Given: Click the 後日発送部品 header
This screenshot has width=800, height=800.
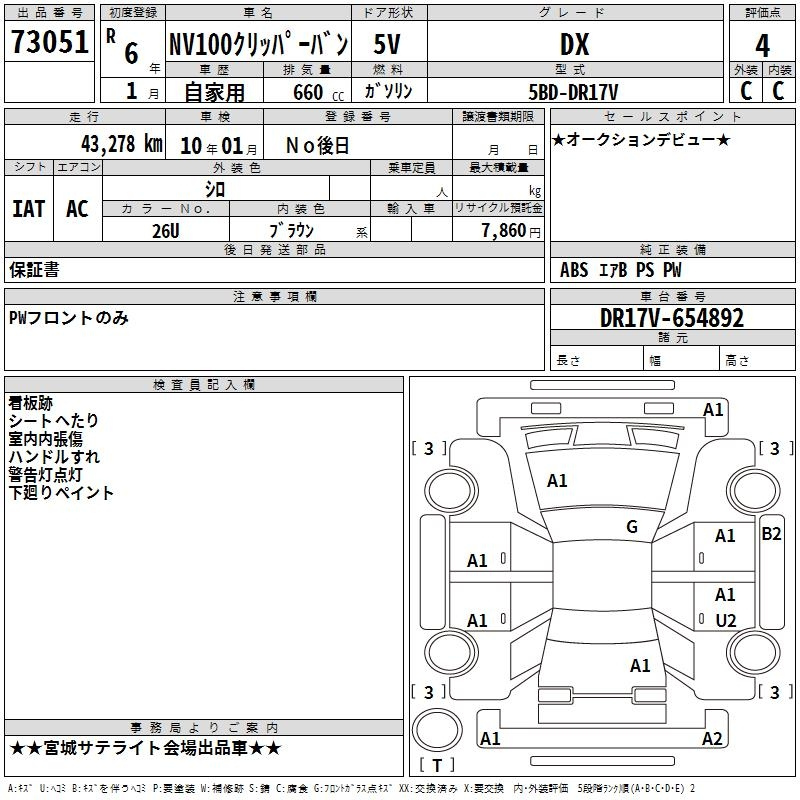Looking at the screenshot, I should pyautogui.click(x=274, y=249).
